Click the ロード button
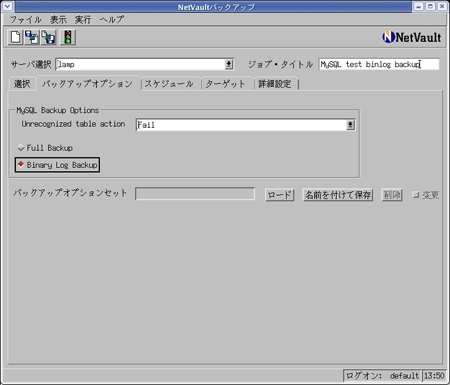The width and height of the screenshot is (450, 385). tap(280, 195)
